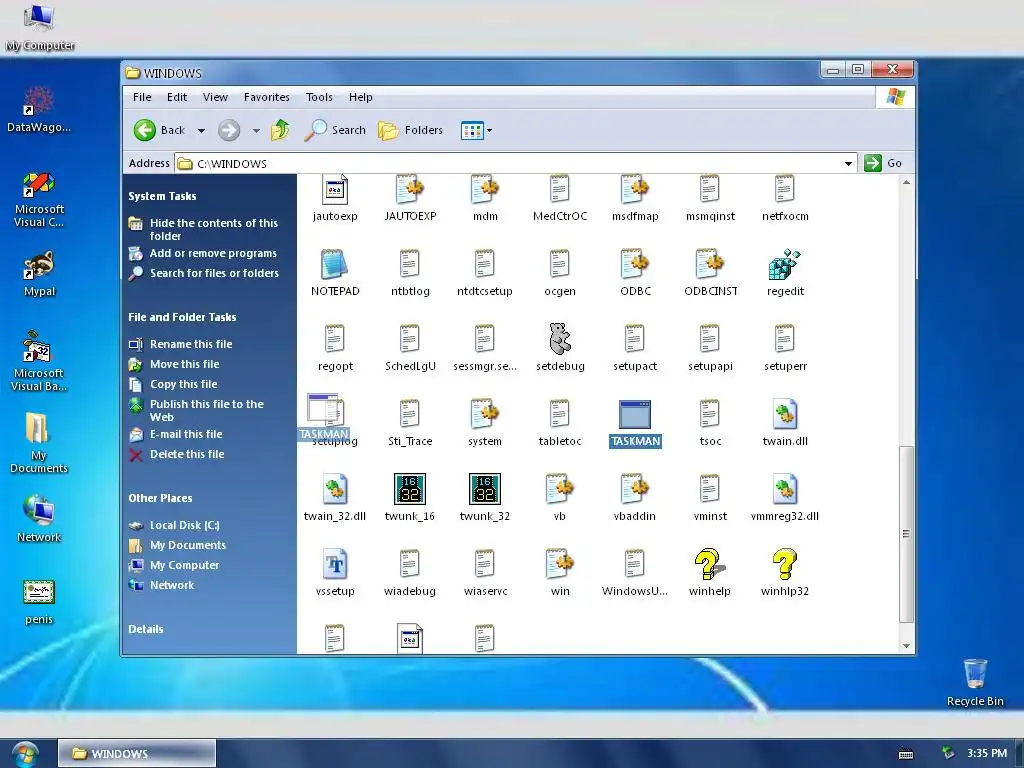The image size is (1024, 768).
Task: Click the WINDOWS taskbar button
Action: click(x=136, y=754)
